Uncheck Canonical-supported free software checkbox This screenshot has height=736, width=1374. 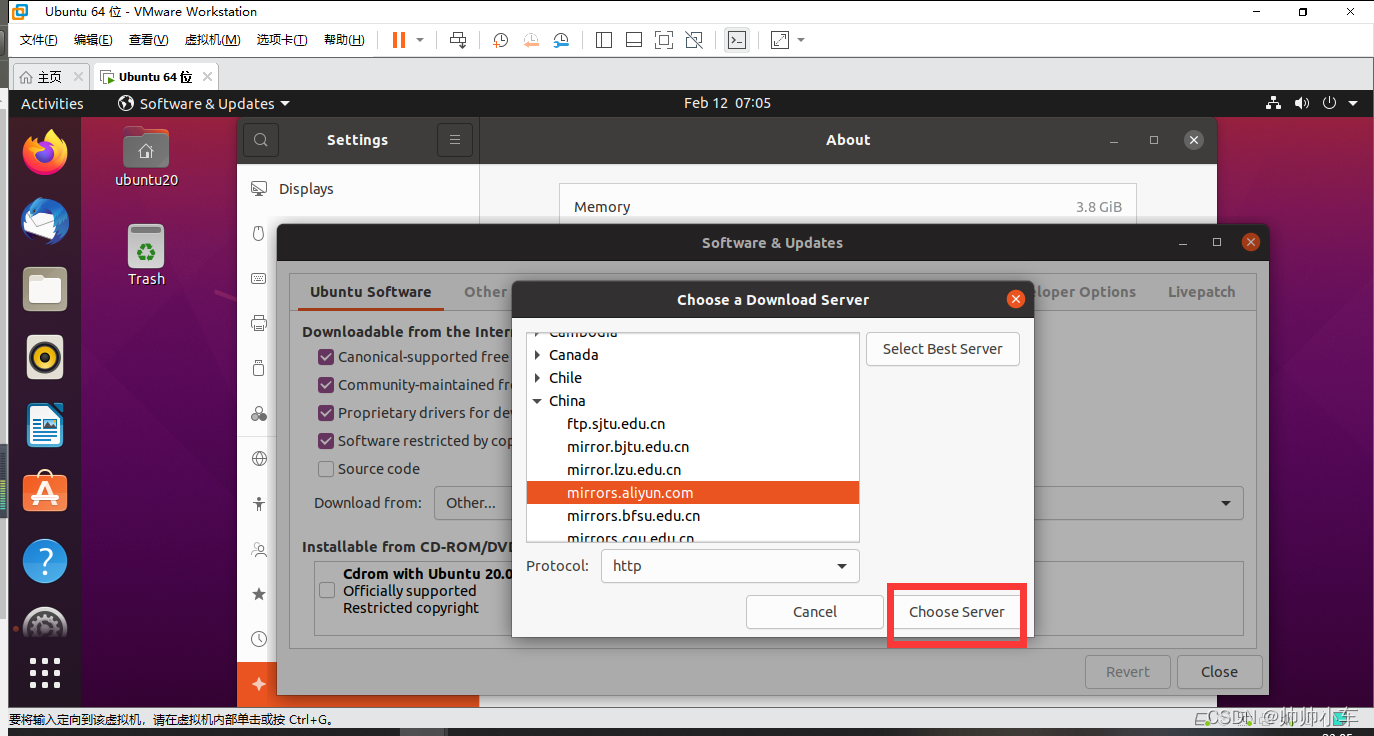coord(326,357)
